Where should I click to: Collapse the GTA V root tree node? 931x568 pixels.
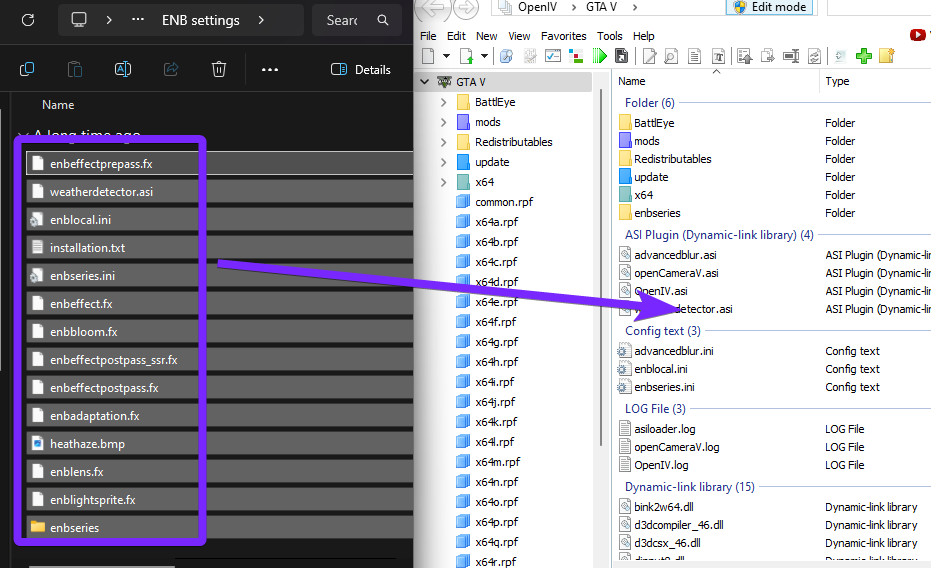tap(425, 82)
